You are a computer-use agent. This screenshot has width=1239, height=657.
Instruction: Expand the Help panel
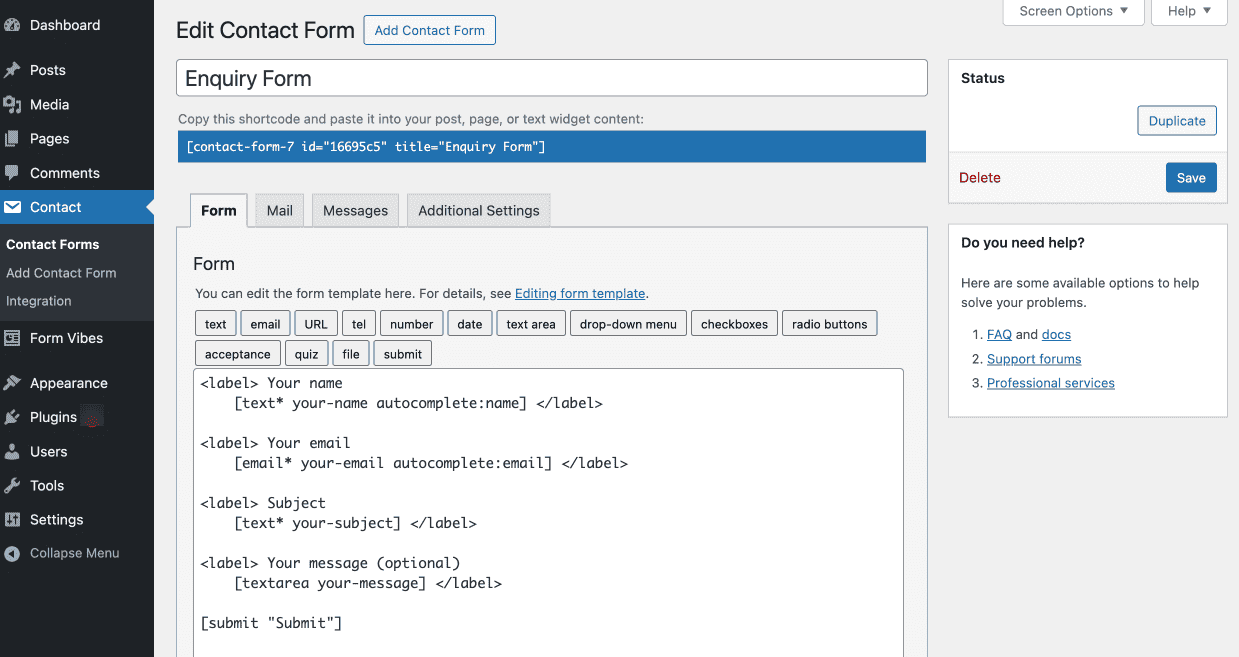(x=1189, y=11)
